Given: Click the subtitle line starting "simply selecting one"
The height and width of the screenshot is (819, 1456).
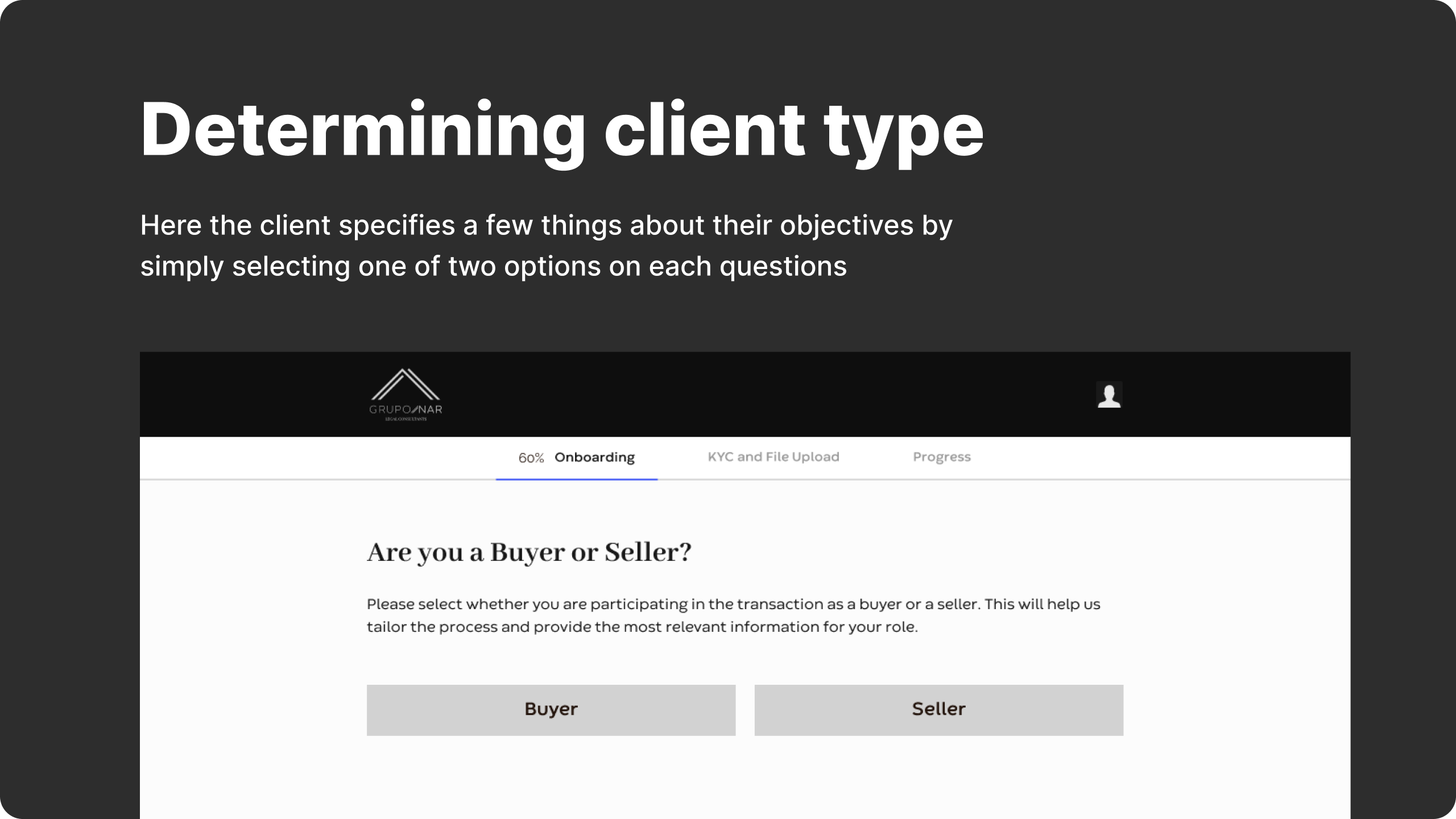Looking at the screenshot, I should point(494,266).
